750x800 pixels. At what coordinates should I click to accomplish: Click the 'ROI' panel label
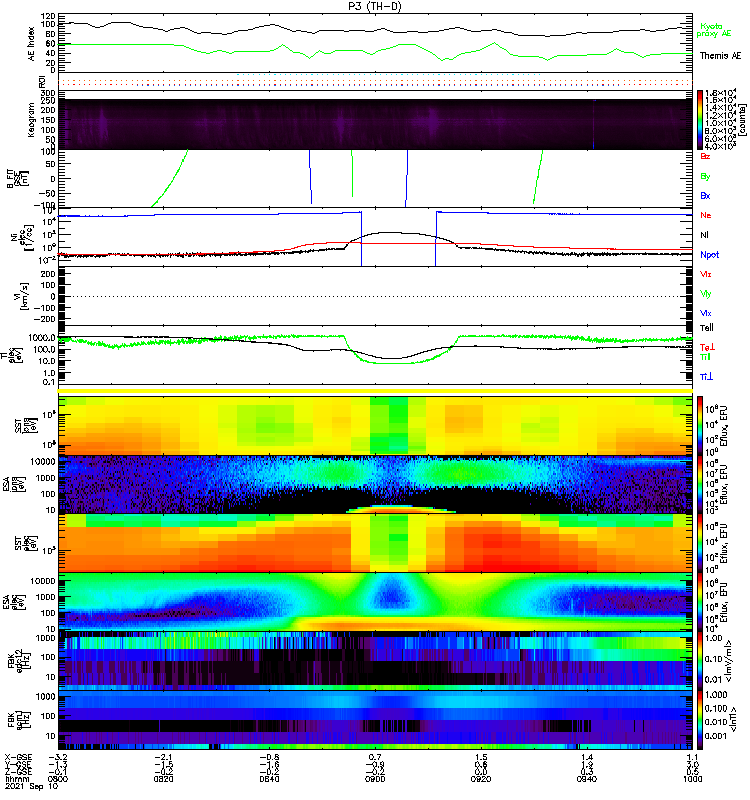(x=42, y=82)
